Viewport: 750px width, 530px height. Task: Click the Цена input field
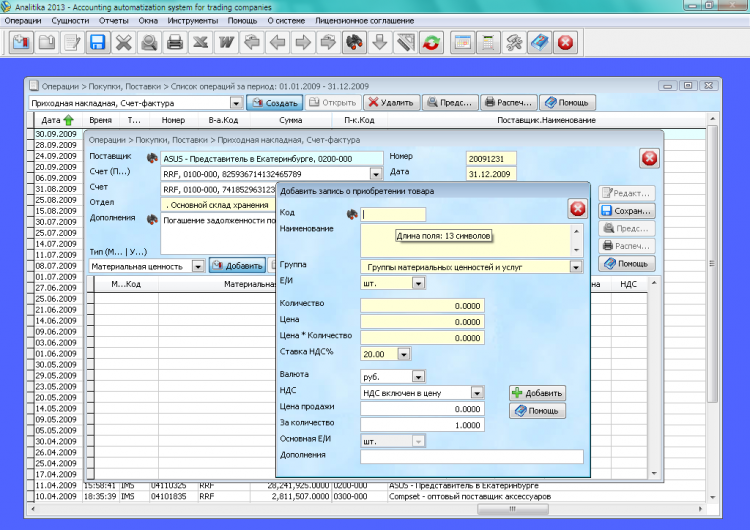pos(422,322)
